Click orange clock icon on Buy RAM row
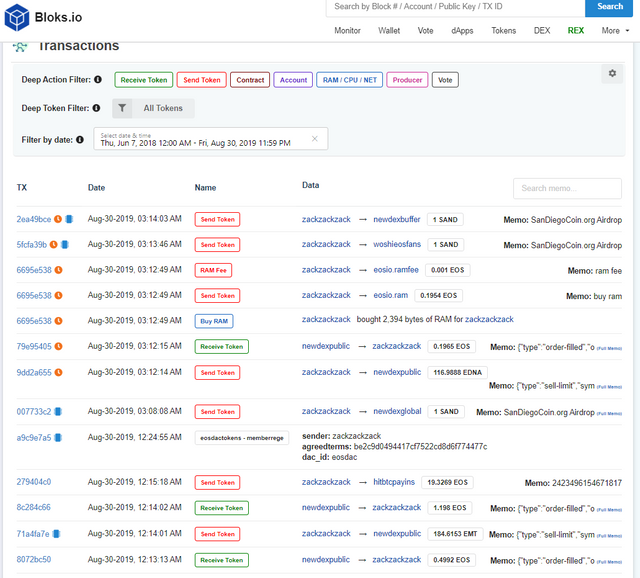Screen dimensions: 640x578 tap(58, 321)
